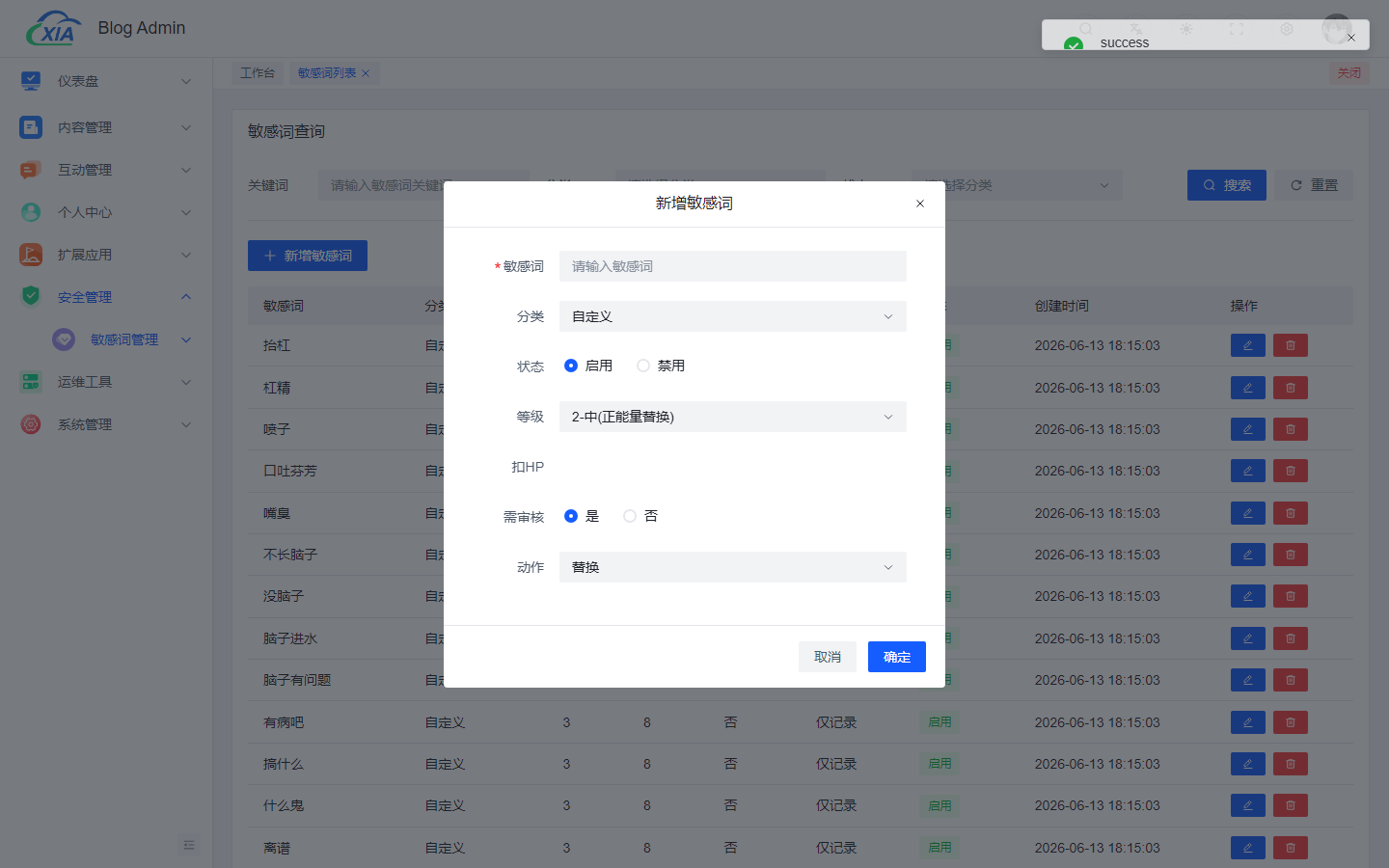Viewport: 1389px width, 868px height.
Task: Click the 个人中心 user icon
Action: click(31, 212)
